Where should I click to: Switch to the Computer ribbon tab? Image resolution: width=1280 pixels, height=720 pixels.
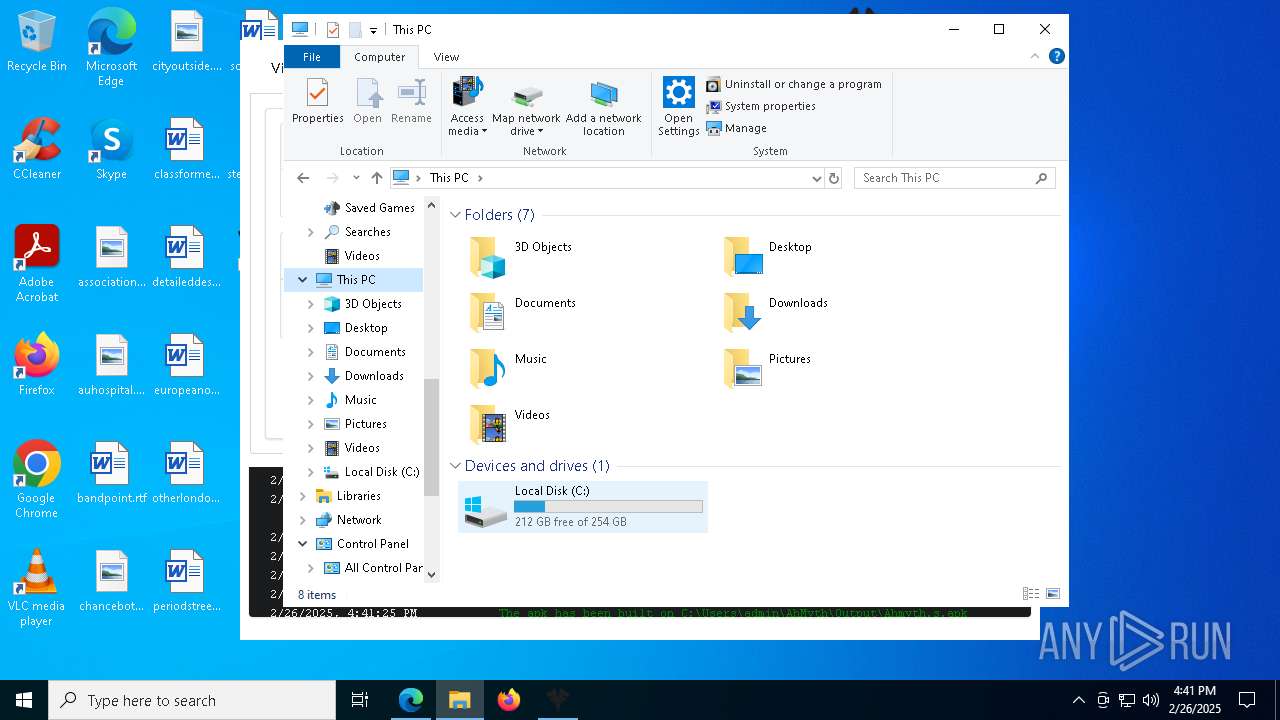[x=380, y=57]
